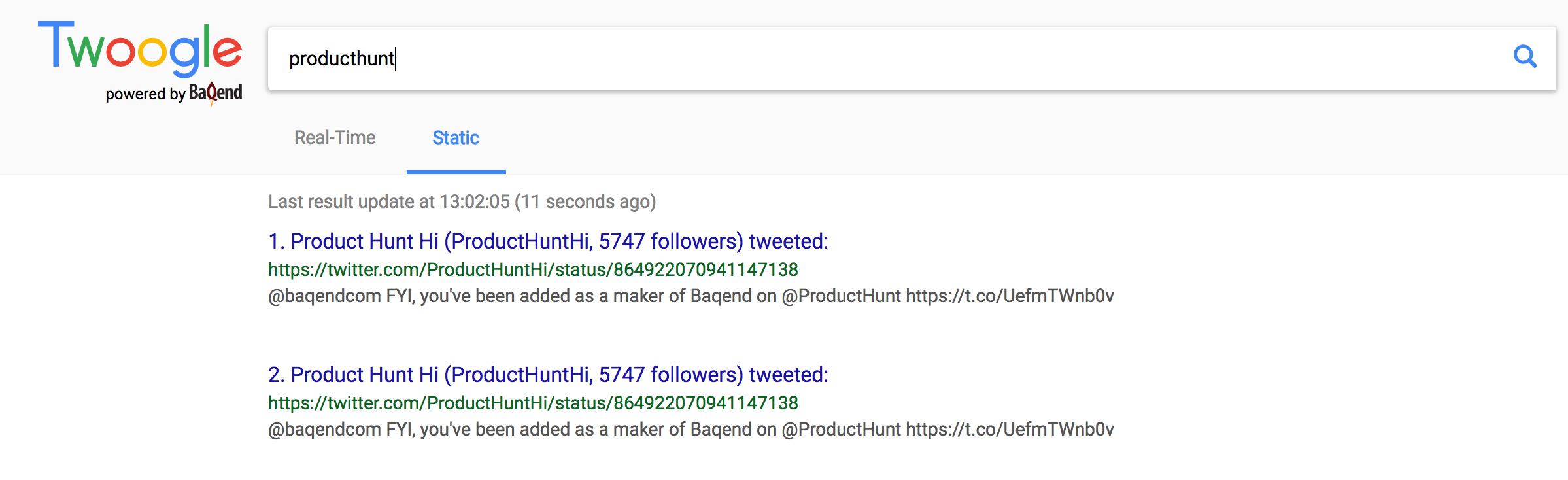Open the first Product Hunt Hi result title
Screen dimensions: 1568x480
click(548, 241)
